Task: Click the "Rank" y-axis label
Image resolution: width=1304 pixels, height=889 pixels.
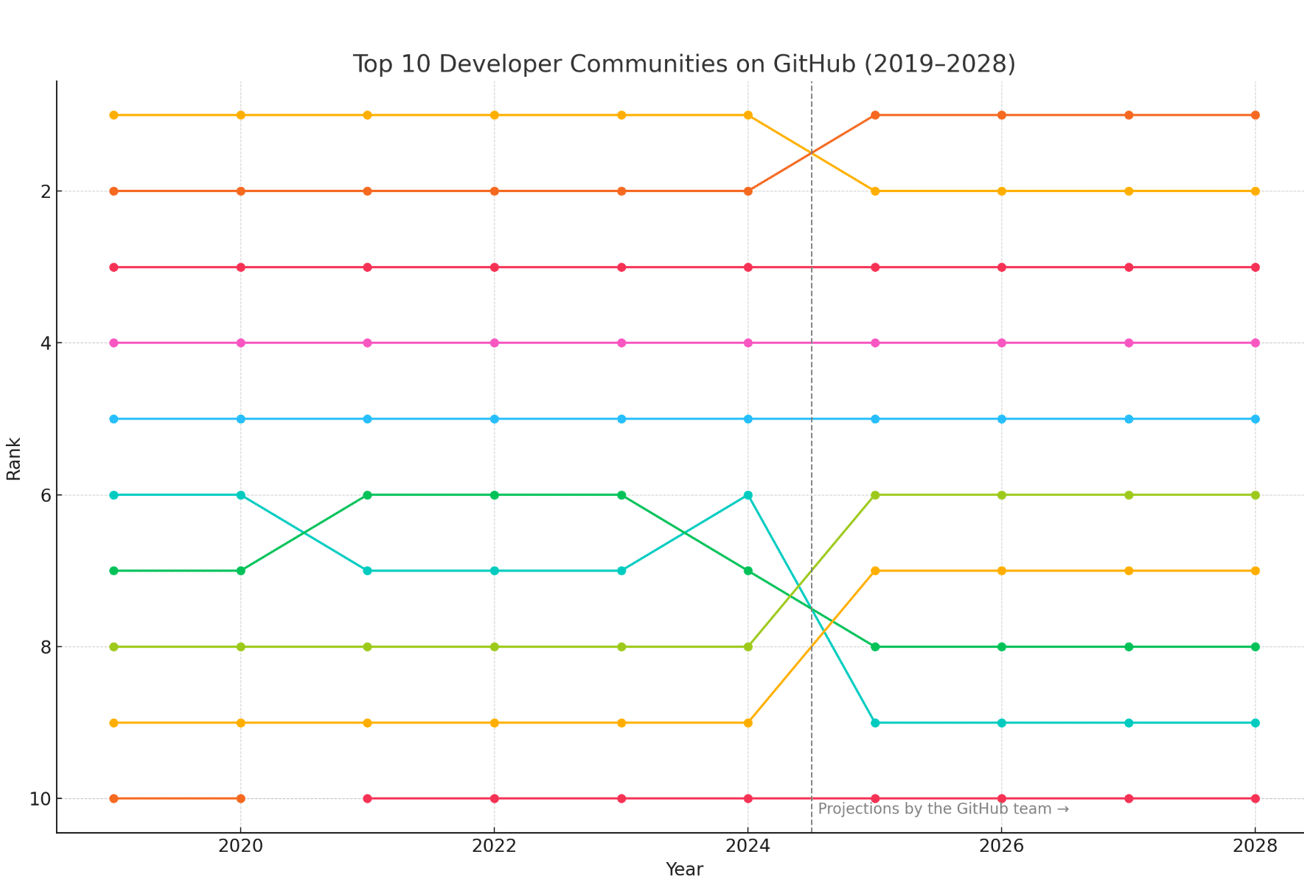Action: (x=14, y=458)
